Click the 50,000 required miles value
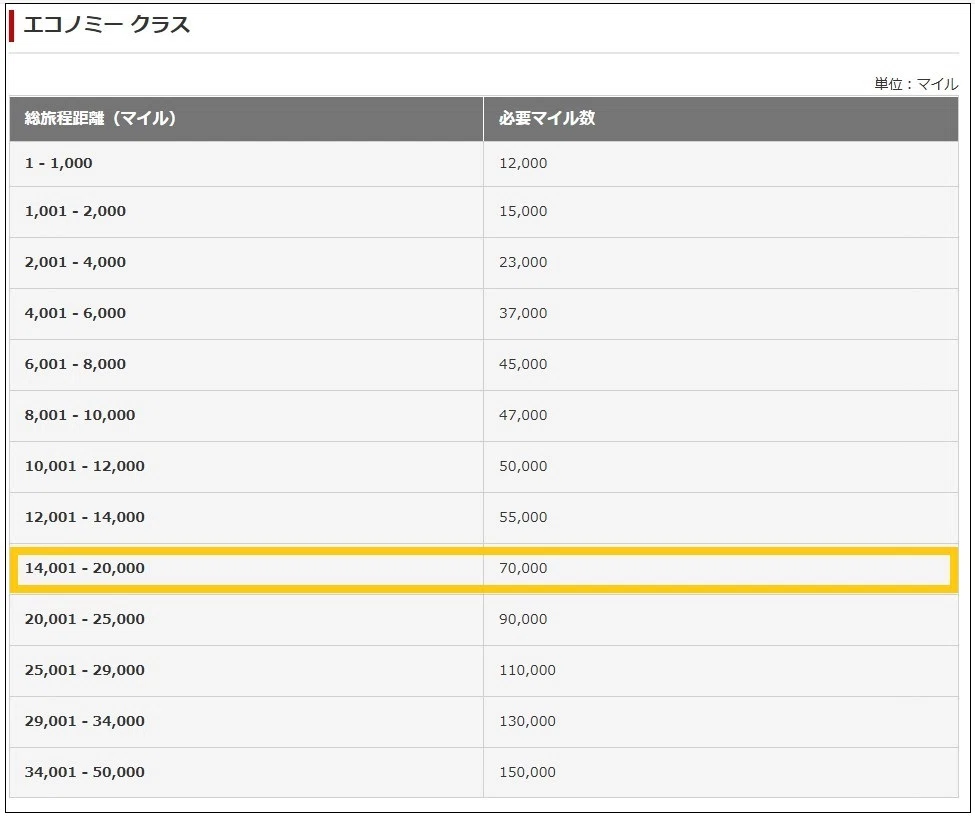The image size is (975, 816). pos(523,466)
